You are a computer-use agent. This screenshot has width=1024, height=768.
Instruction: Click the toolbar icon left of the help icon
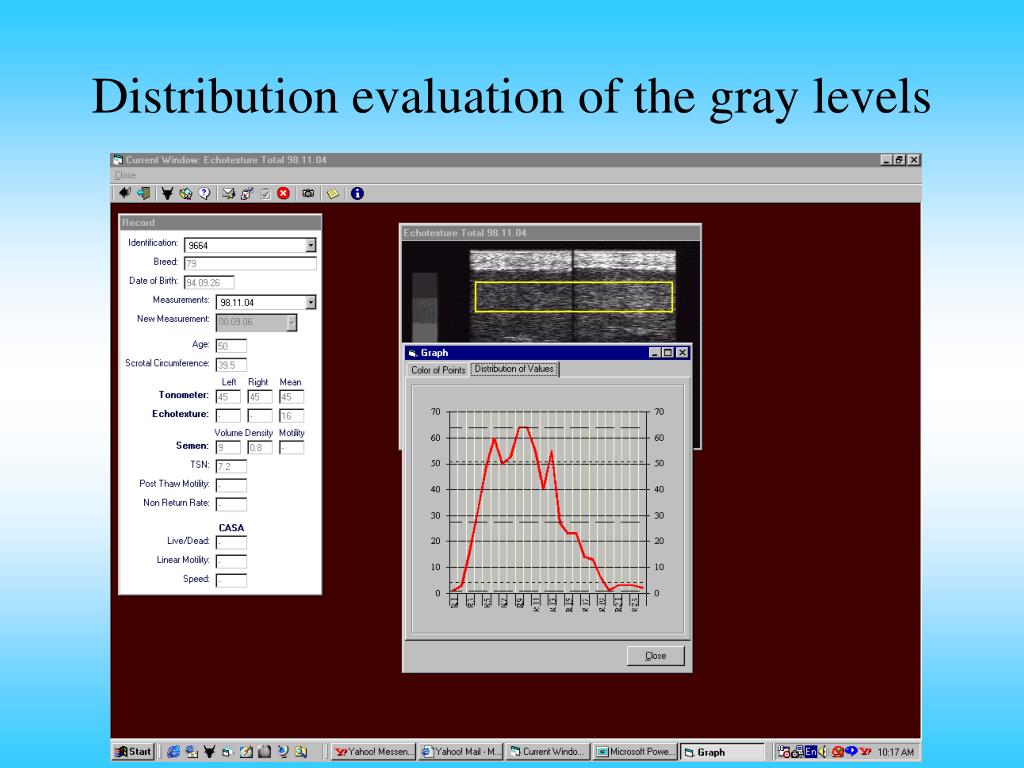click(x=185, y=193)
